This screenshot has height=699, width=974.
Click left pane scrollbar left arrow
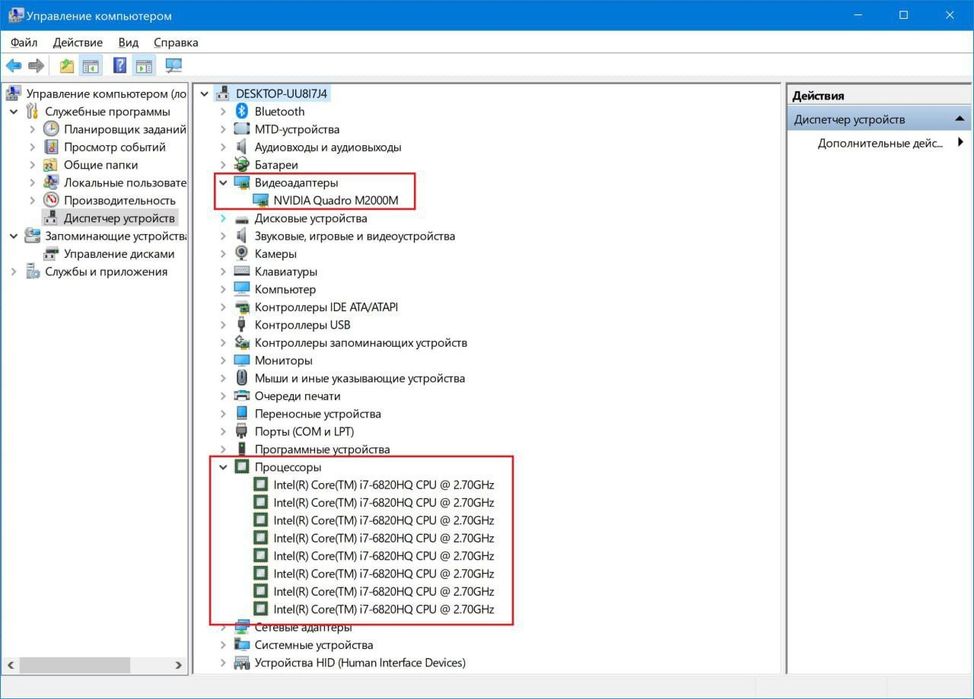coord(10,665)
